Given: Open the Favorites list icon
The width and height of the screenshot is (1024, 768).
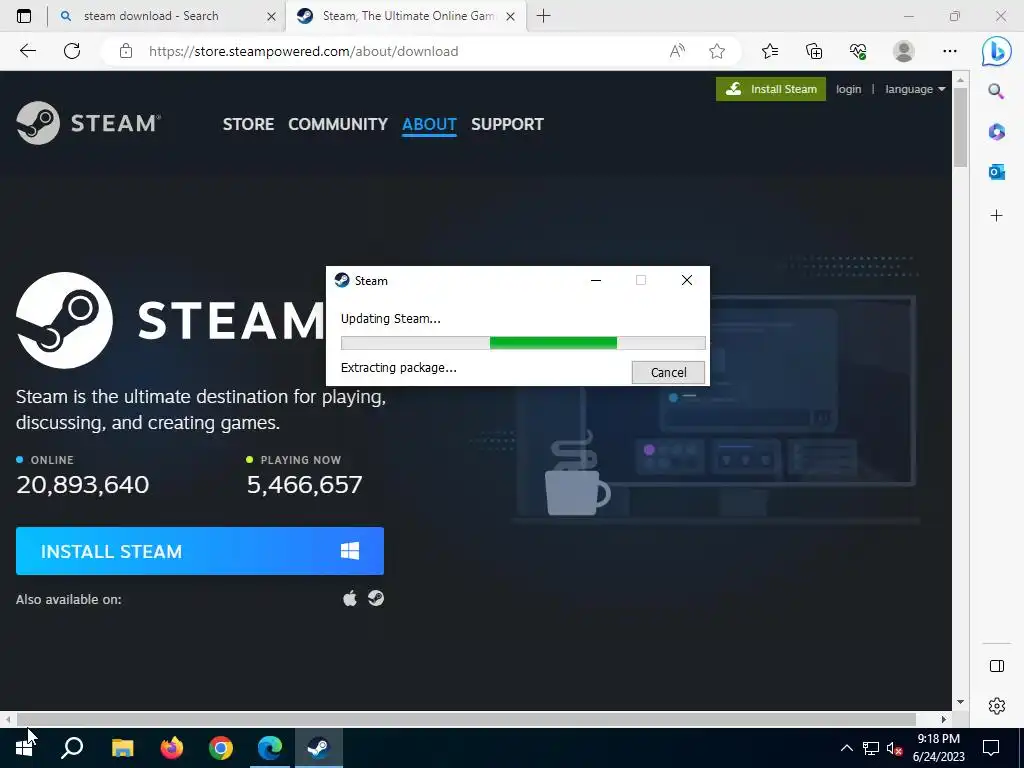Looking at the screenshot, I should click(770, 51).
